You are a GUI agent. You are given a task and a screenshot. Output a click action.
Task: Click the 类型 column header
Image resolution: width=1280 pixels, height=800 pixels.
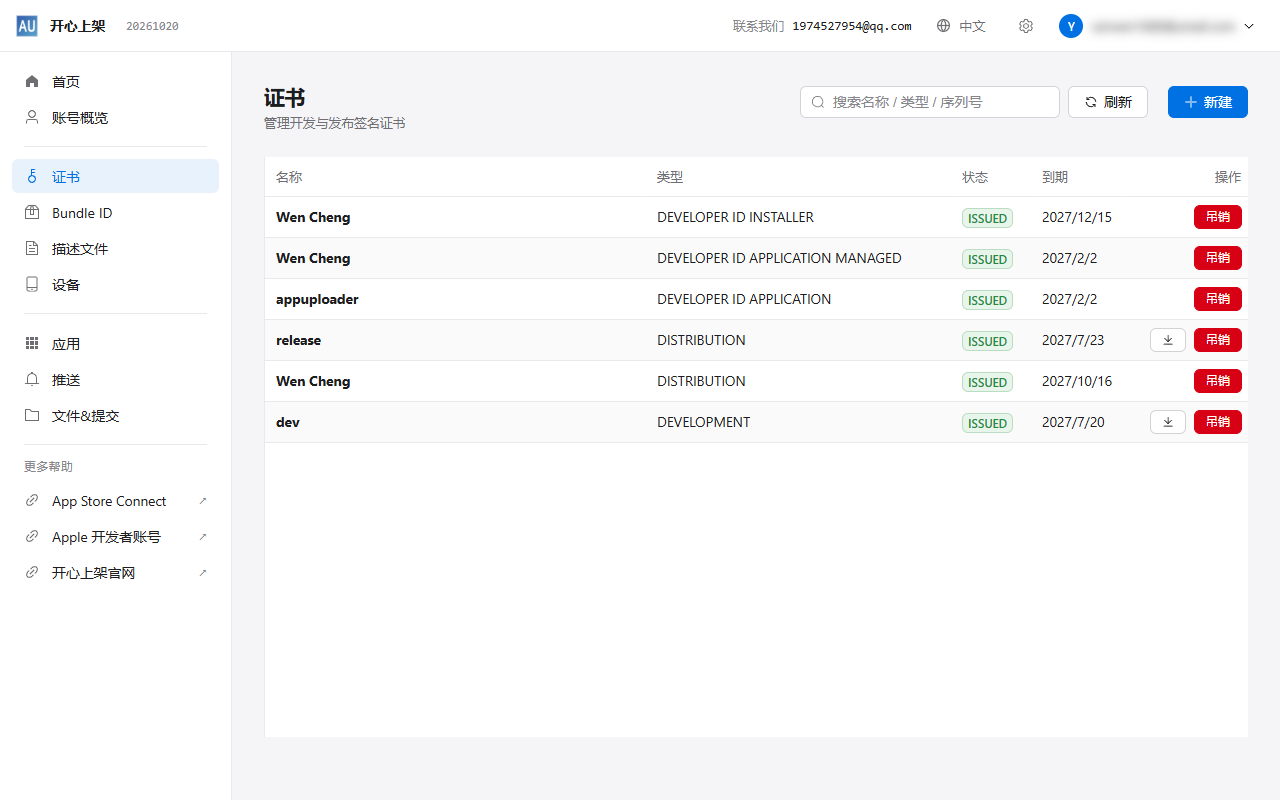pos(670,177)
